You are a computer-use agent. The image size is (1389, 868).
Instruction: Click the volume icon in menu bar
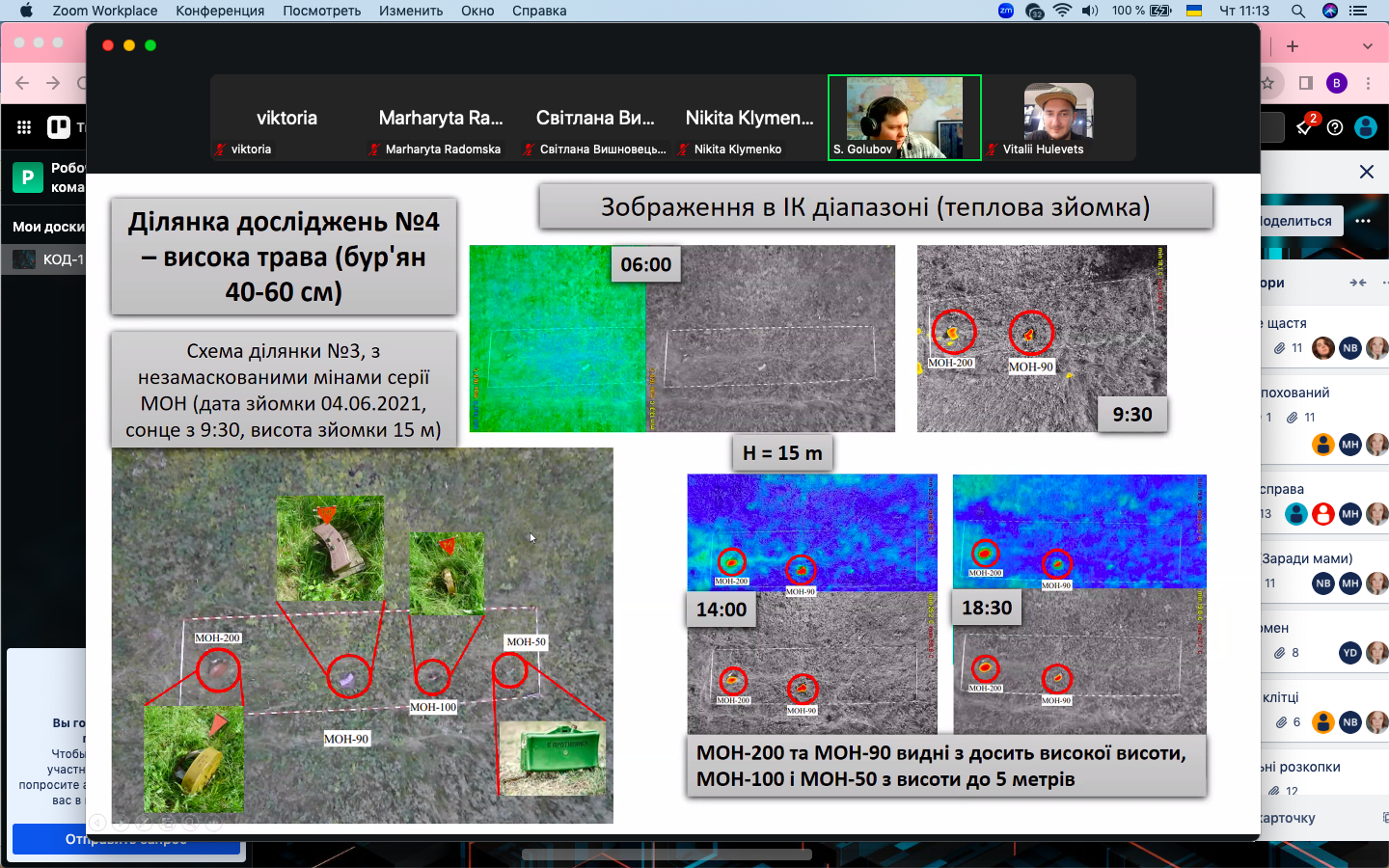pos(1090,11)
